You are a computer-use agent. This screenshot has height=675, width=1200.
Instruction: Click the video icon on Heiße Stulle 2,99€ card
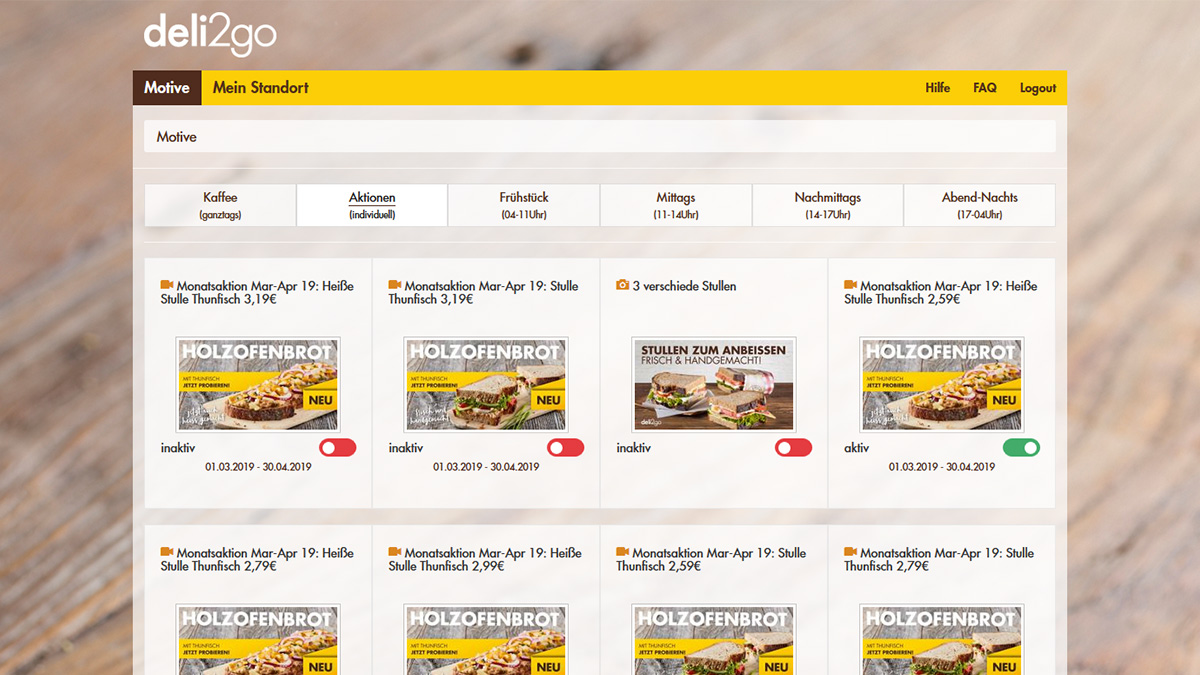394,552
